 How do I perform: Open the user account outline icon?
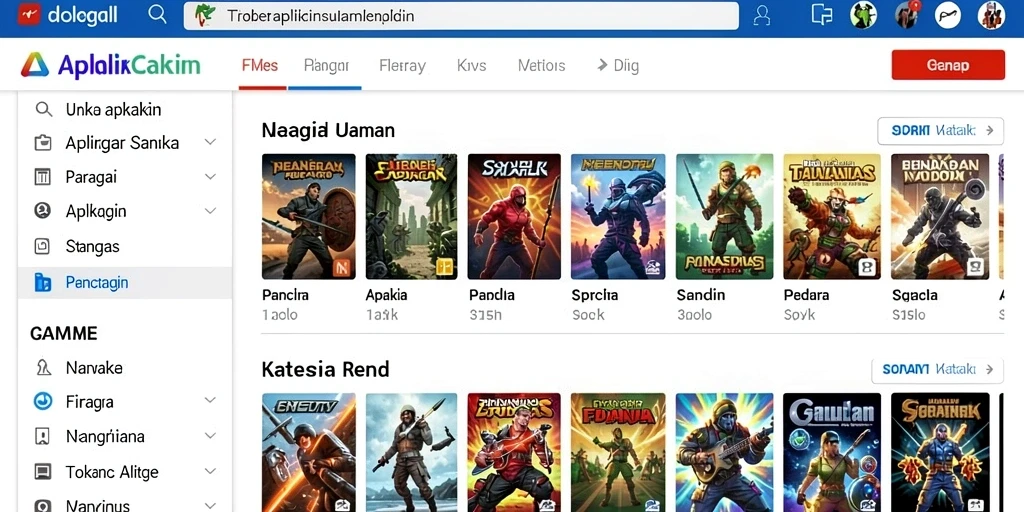click(x=762, y=15)
